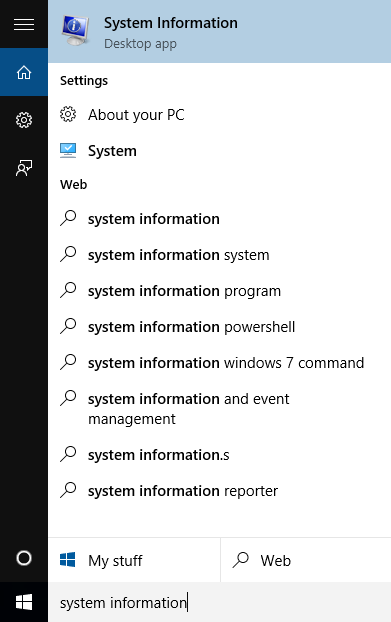
Task: Select suggestion 'system information reporter'
Action: 219,491
